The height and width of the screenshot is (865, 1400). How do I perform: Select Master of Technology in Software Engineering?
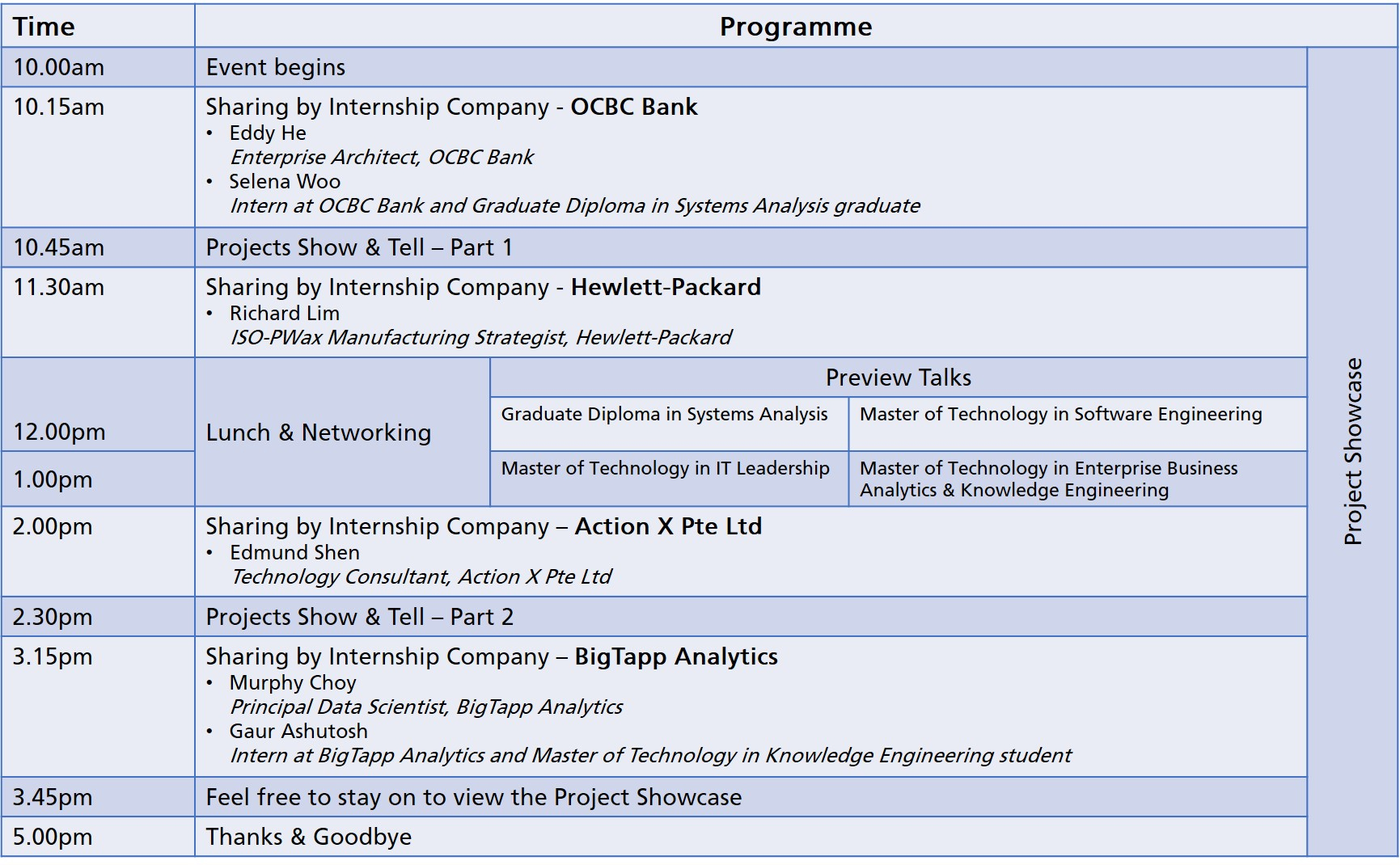coord(1077,424)
